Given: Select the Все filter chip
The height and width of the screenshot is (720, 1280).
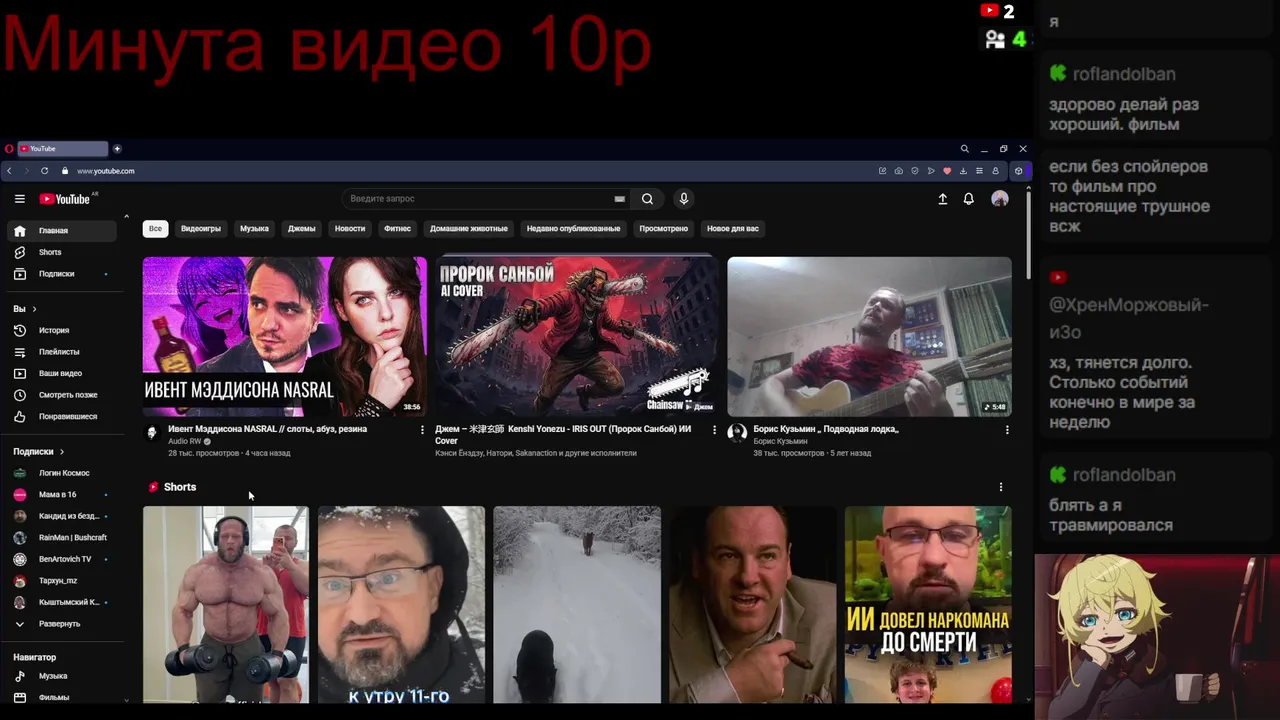Looking at the screenshot, I should point(155,229).
